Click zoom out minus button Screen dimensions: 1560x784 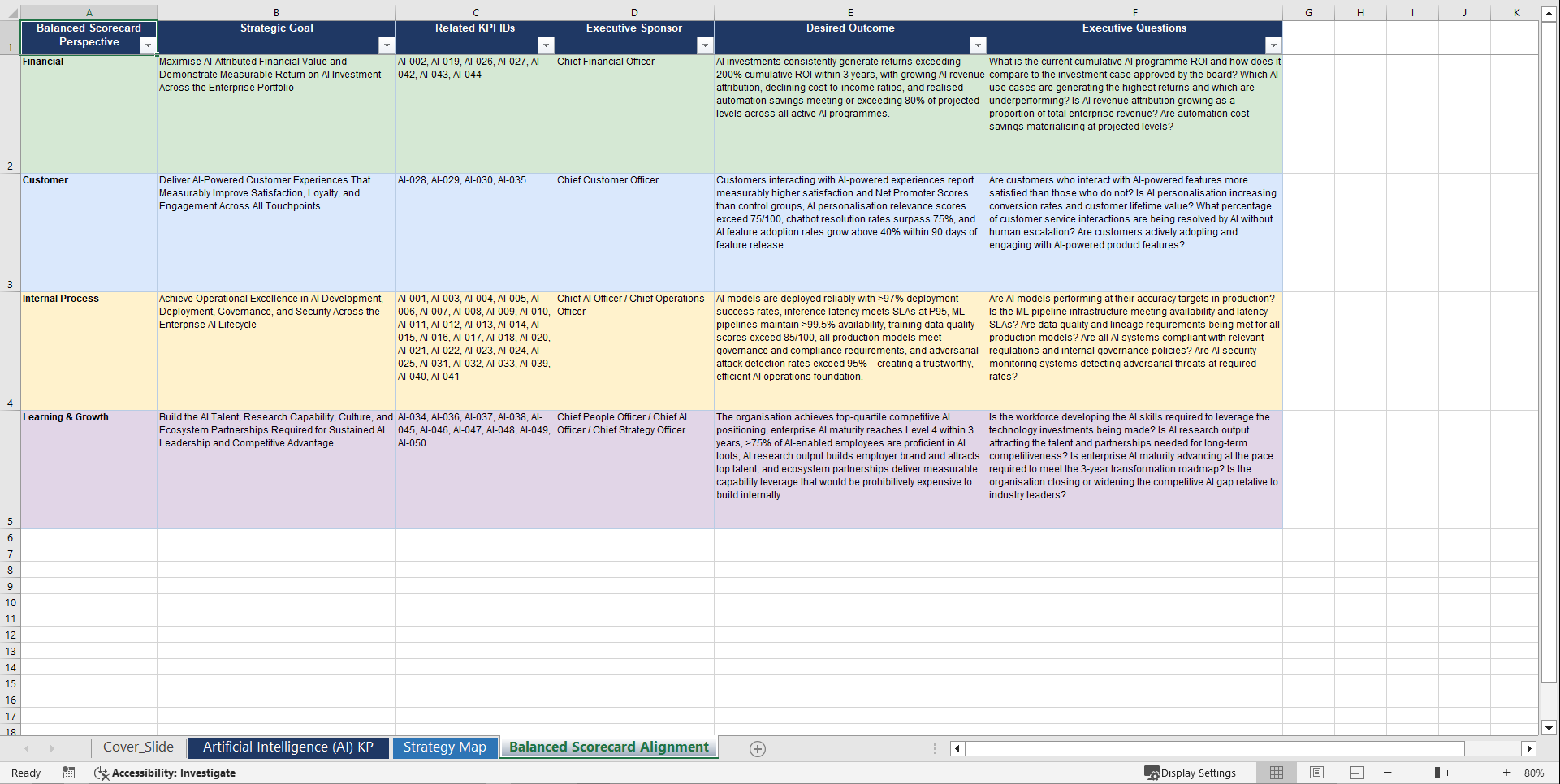point(1388,773)
